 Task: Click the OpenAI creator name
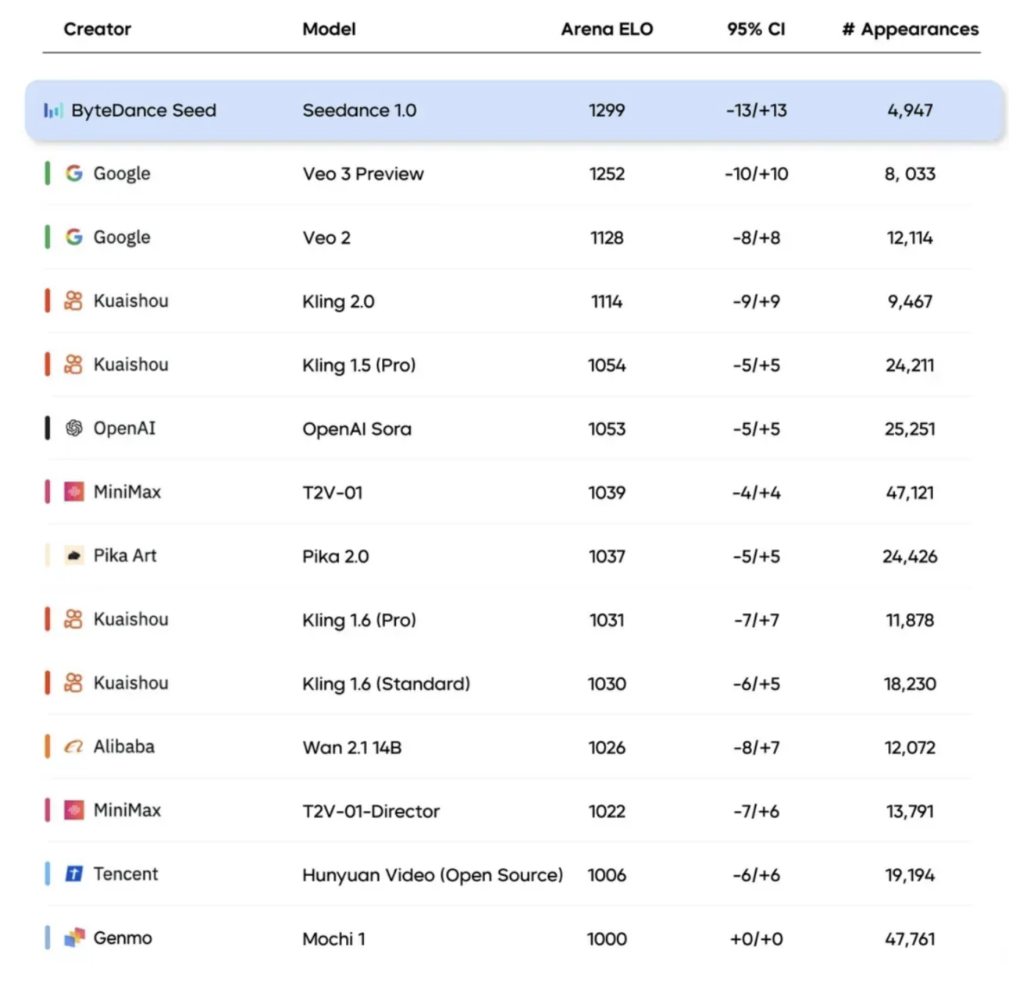tap(124, 428)
